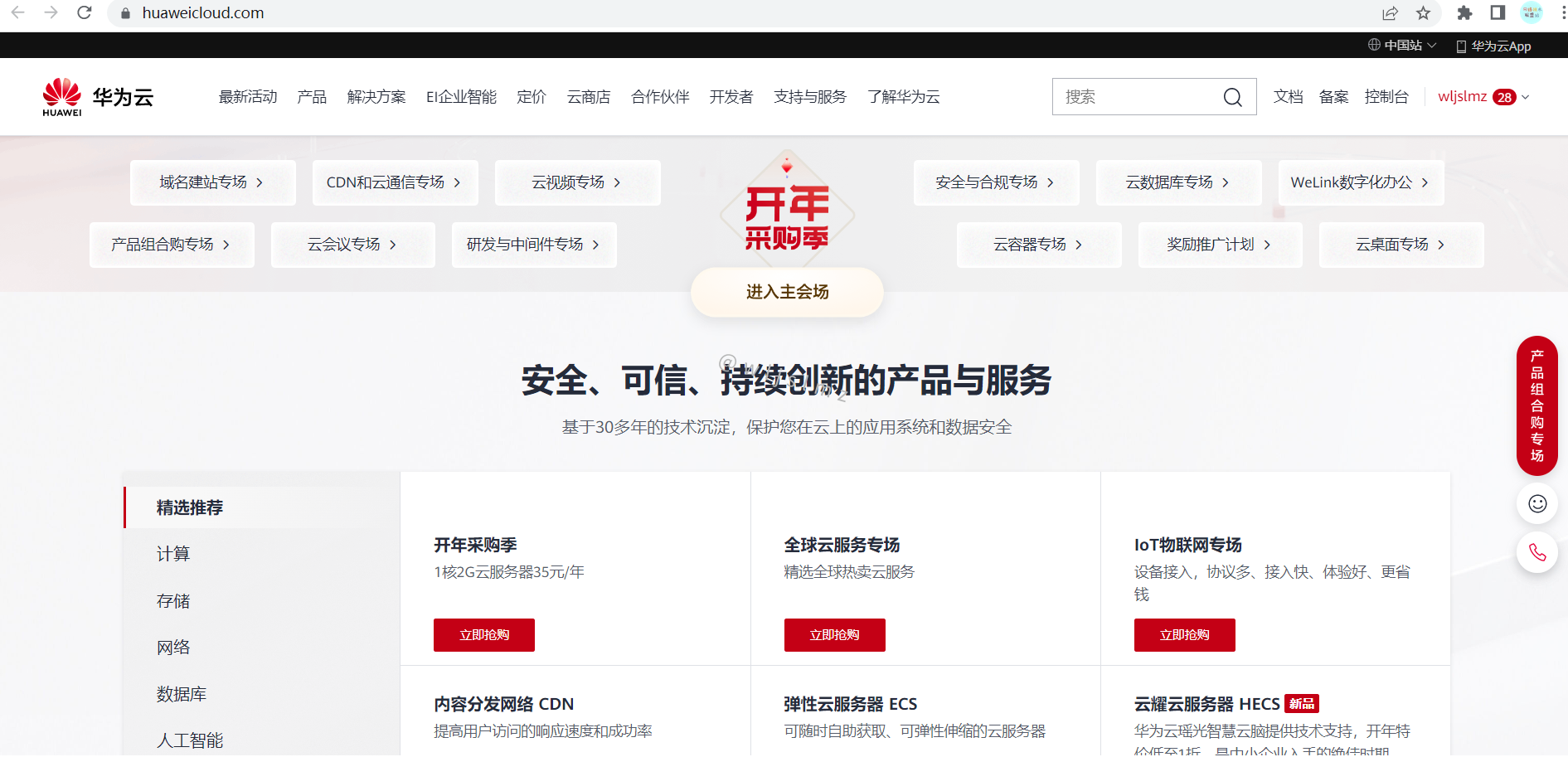Open the 产品 menu in the navigation bar
Image resolution: width=1568 pixels, height=757 pixels.
point(311,96)
